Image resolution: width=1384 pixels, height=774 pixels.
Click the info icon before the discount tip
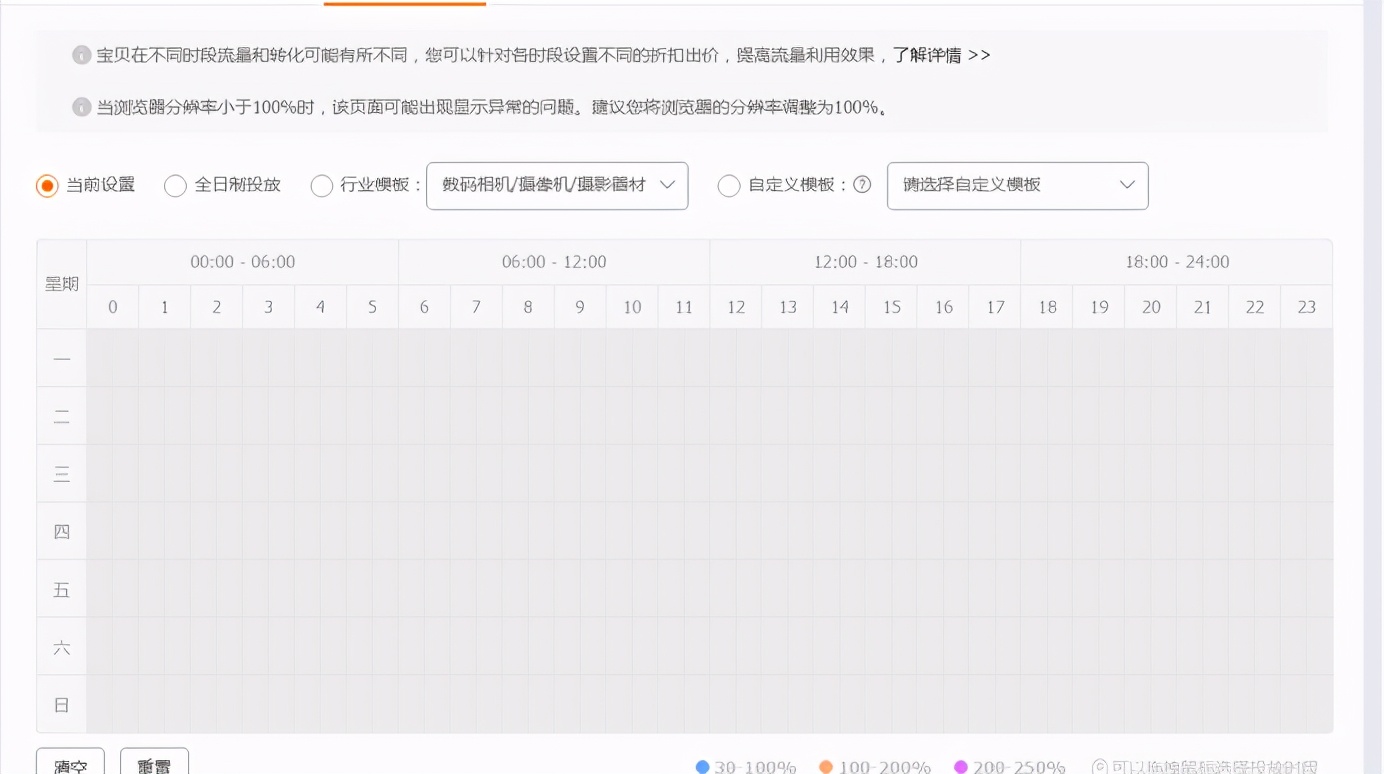[x=81, y=55]
